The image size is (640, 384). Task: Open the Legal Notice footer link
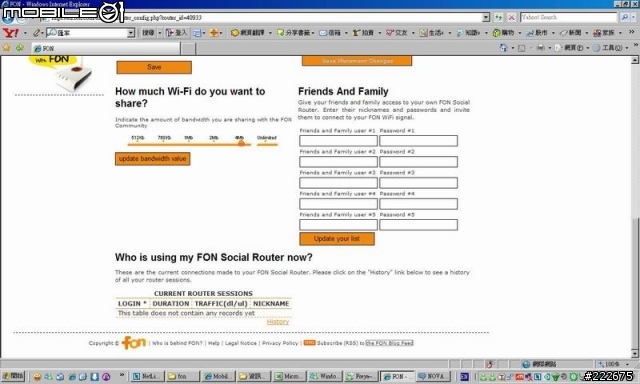241,343
